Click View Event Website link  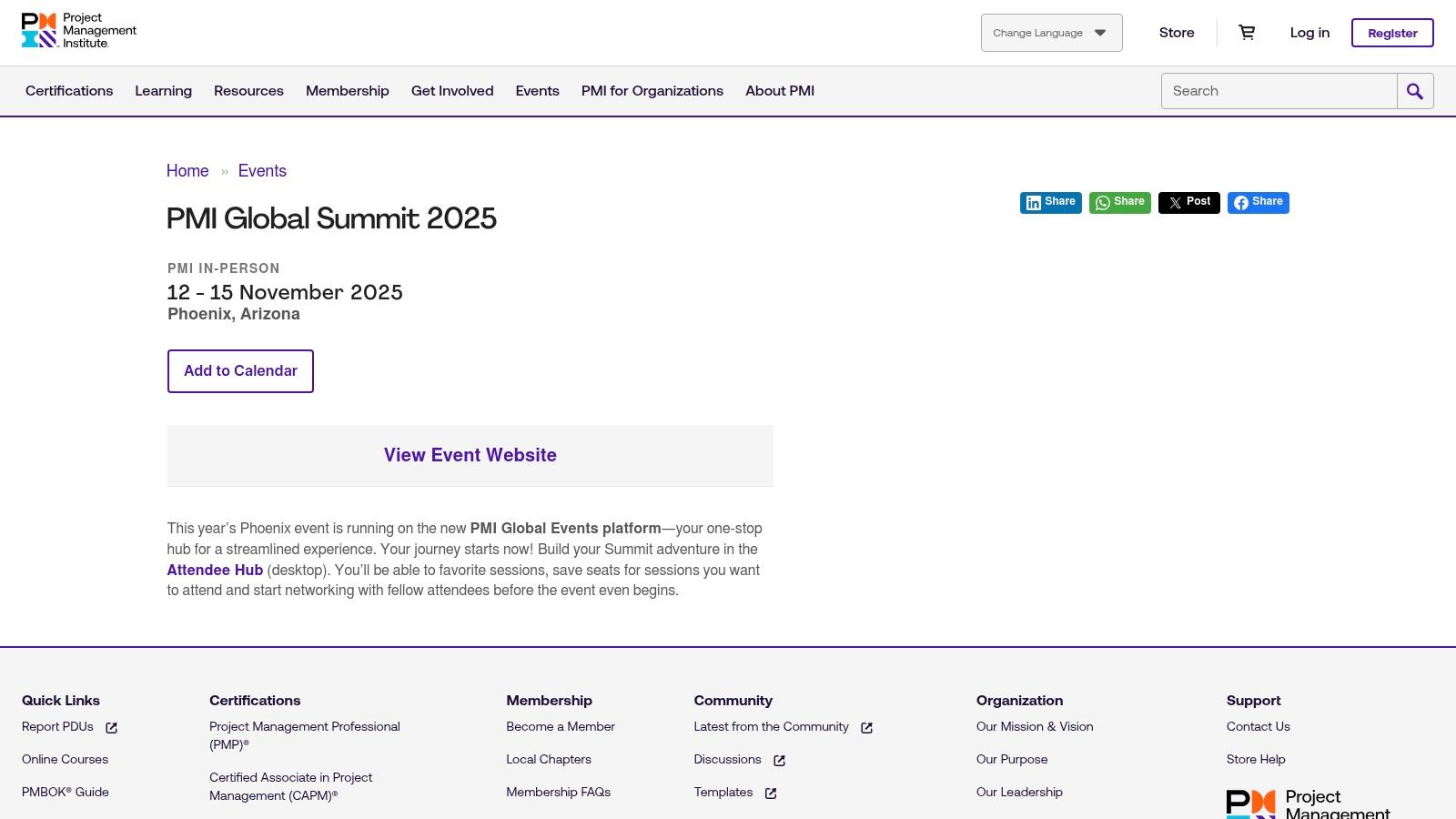(470, 455)
